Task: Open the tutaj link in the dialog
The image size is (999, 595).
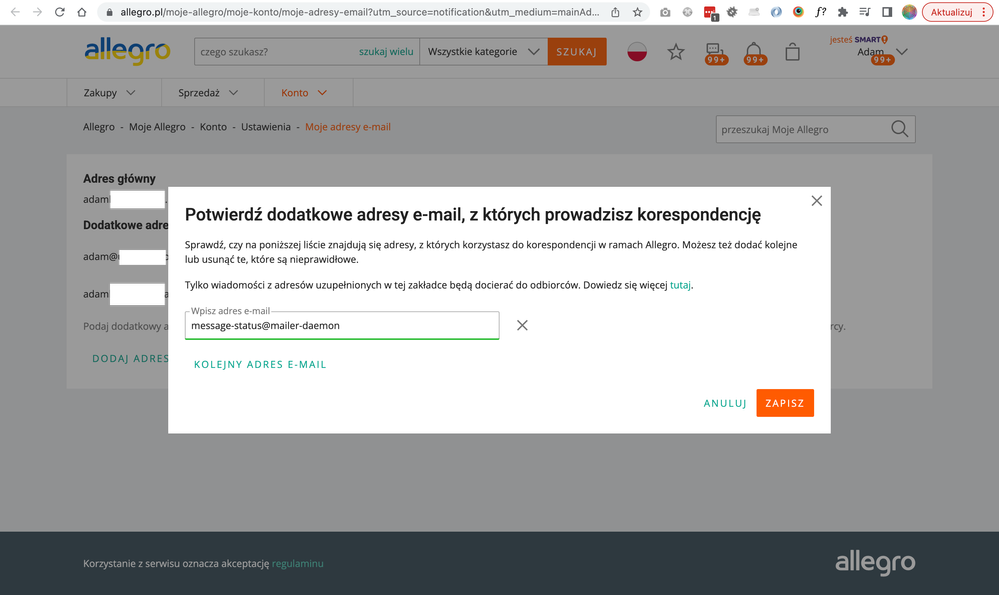Action: pos(680,285)
